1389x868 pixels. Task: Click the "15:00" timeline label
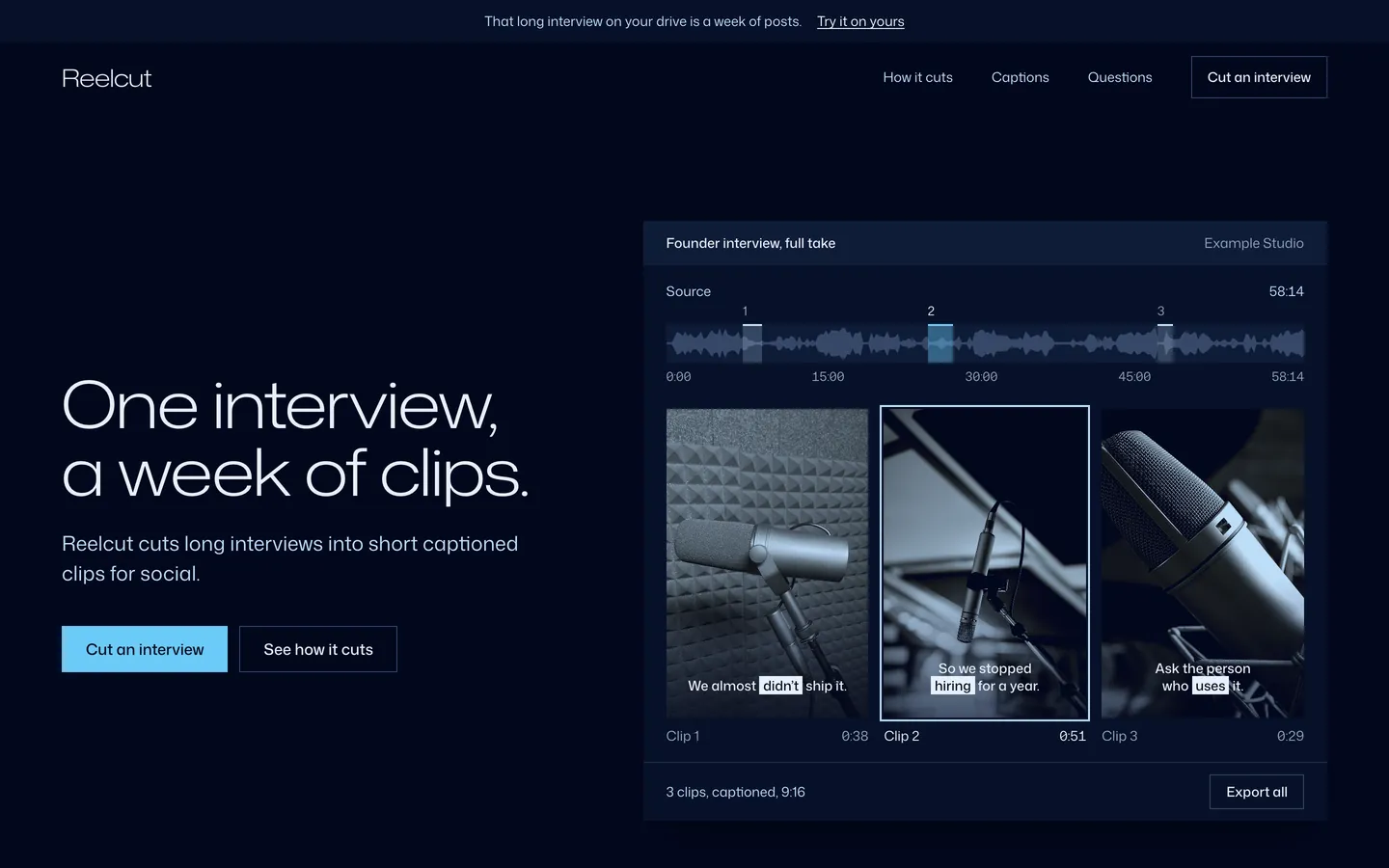coord(828,376)
